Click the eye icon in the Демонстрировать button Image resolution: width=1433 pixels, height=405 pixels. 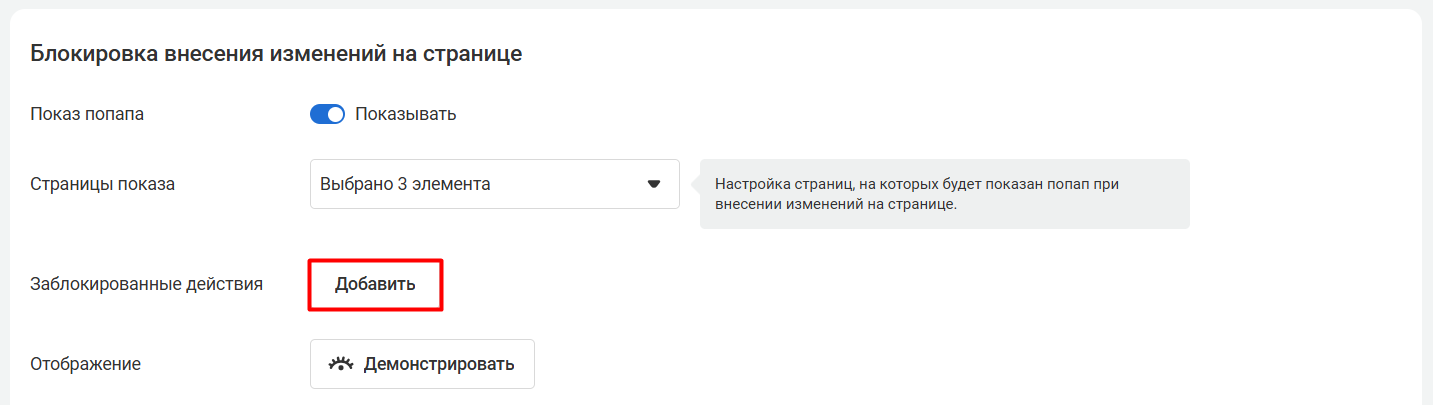click(342, 364)
